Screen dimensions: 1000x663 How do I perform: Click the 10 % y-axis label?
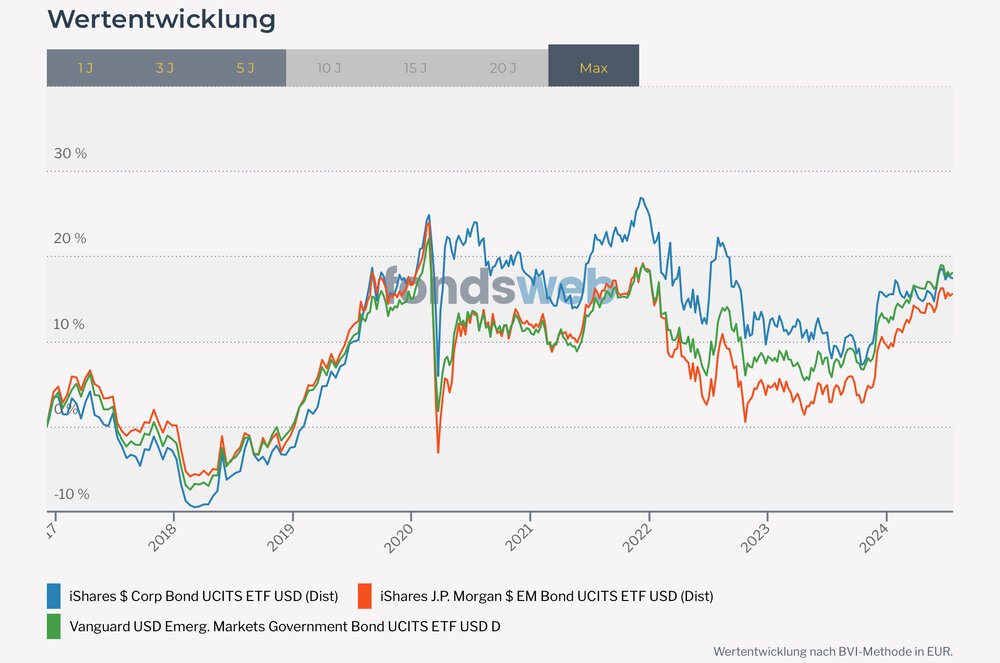(x=69, y=324)
